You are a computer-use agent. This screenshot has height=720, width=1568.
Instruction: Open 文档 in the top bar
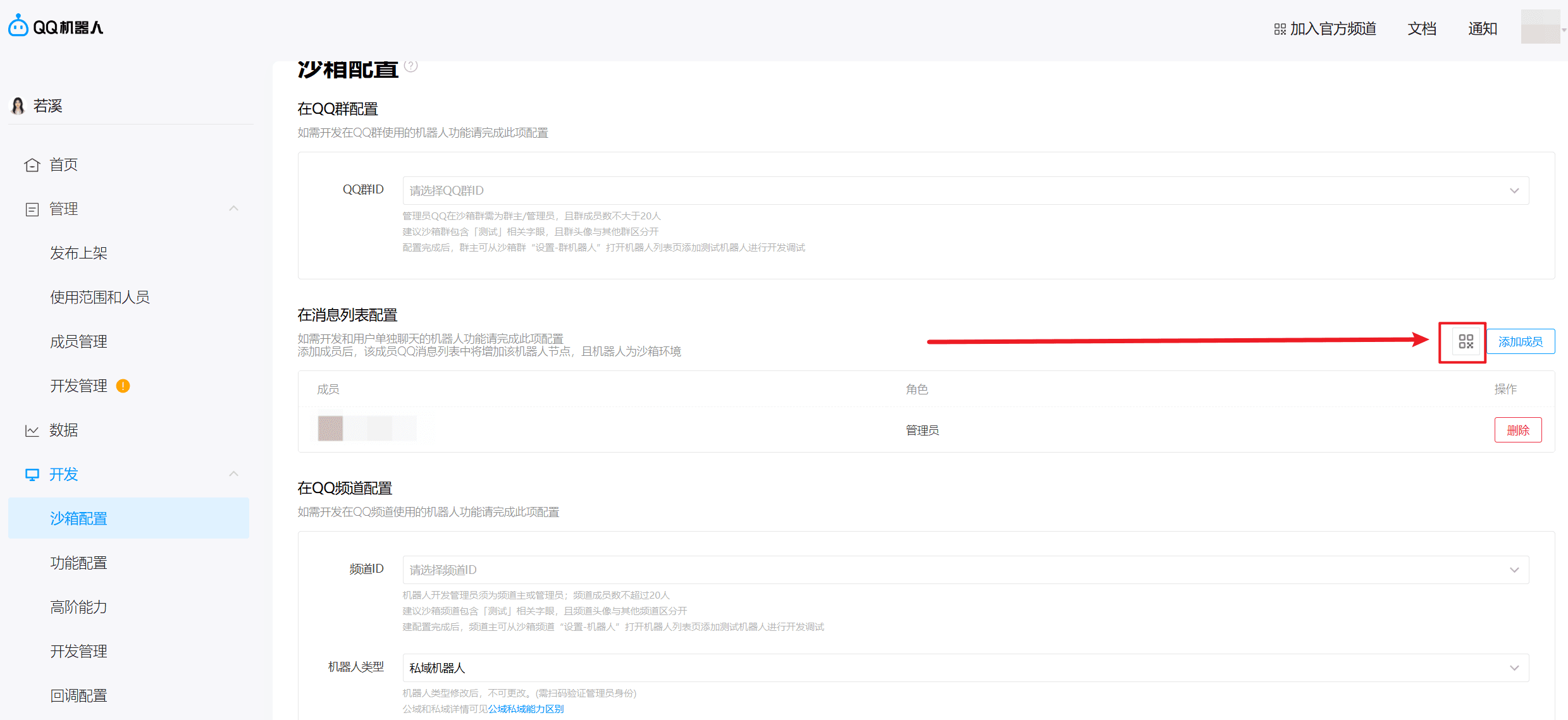point(1422,29)
